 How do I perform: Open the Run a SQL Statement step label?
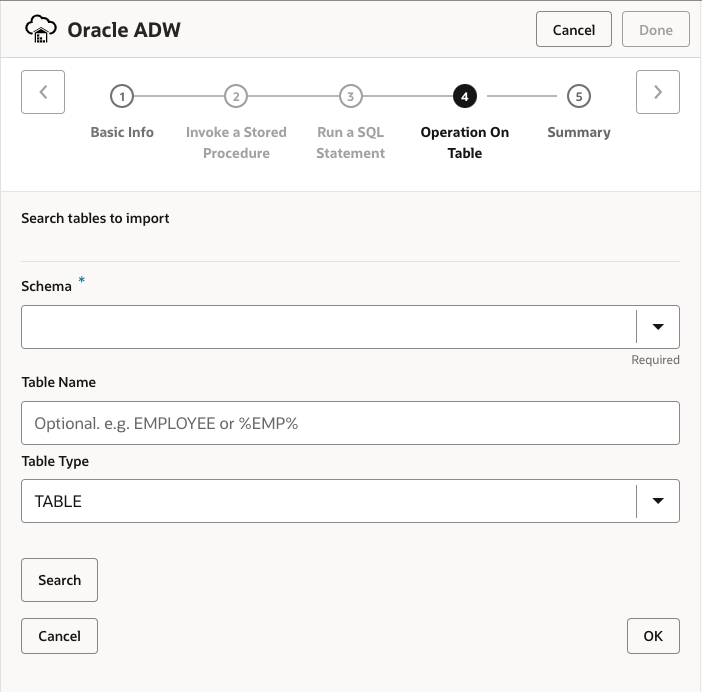(351, 142)
